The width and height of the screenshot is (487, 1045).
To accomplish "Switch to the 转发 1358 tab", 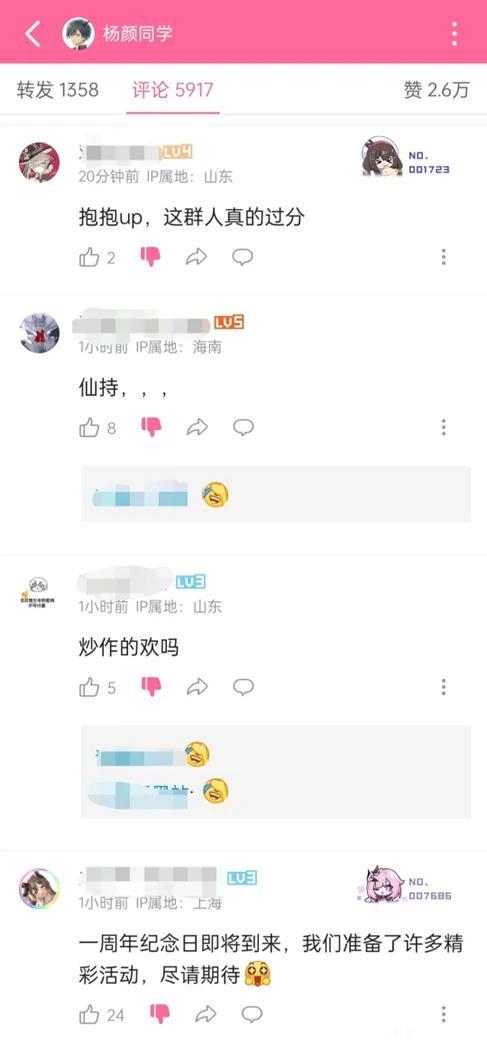I will coord(58,90).
